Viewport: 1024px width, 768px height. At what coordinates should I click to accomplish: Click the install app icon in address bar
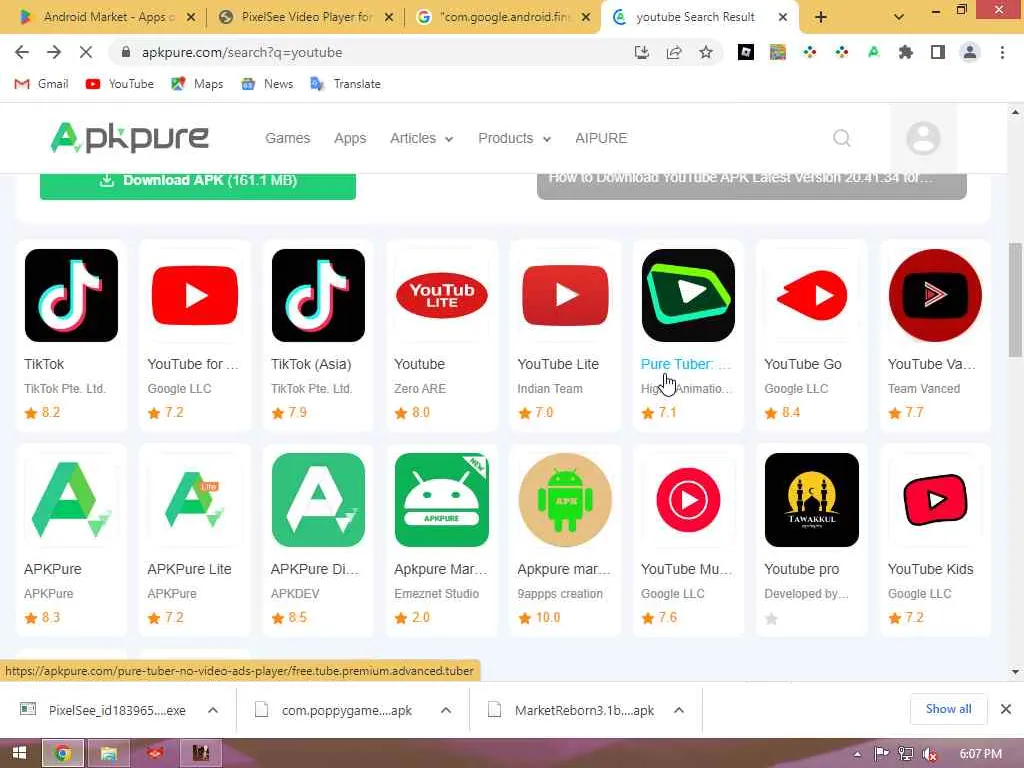[x=642, y=52]
